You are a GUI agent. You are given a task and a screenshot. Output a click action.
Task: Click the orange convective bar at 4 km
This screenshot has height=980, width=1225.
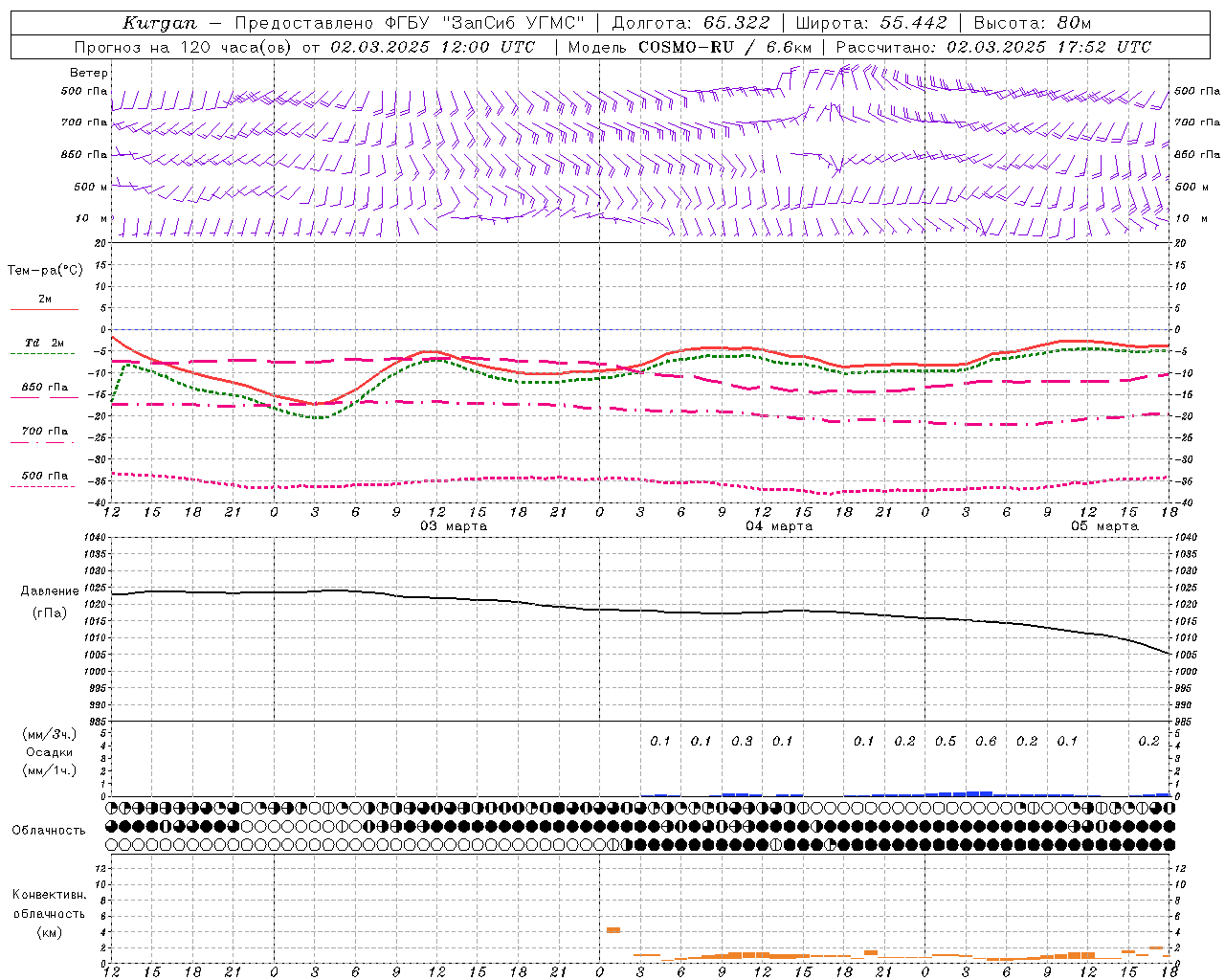coord(613,930)
